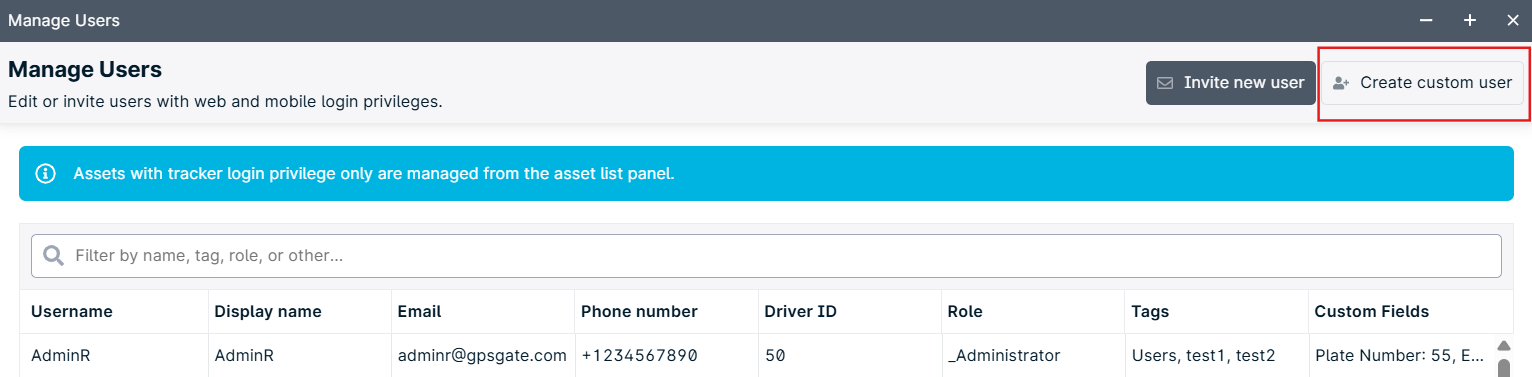This screenshot has width=1532, height=377.
Task: Focus the filter by name search field
Action: tap(766, 256)
